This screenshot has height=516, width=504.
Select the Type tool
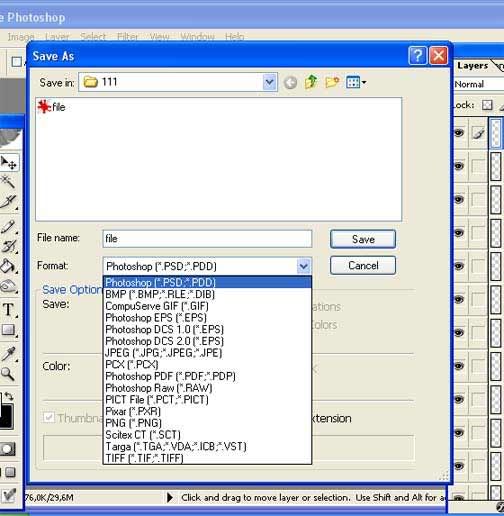click(x=8, y=309)
